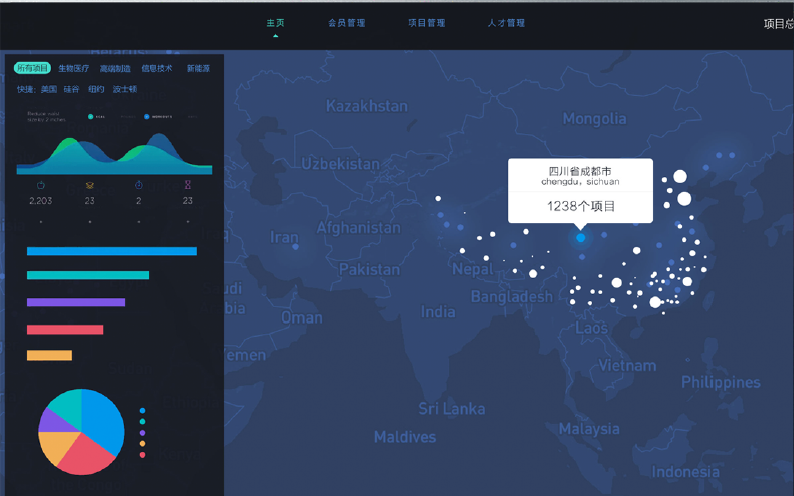This screenshot has width=794, height=496.
Task: Select the 所有项目 filter pill
Action: [32, 69]
